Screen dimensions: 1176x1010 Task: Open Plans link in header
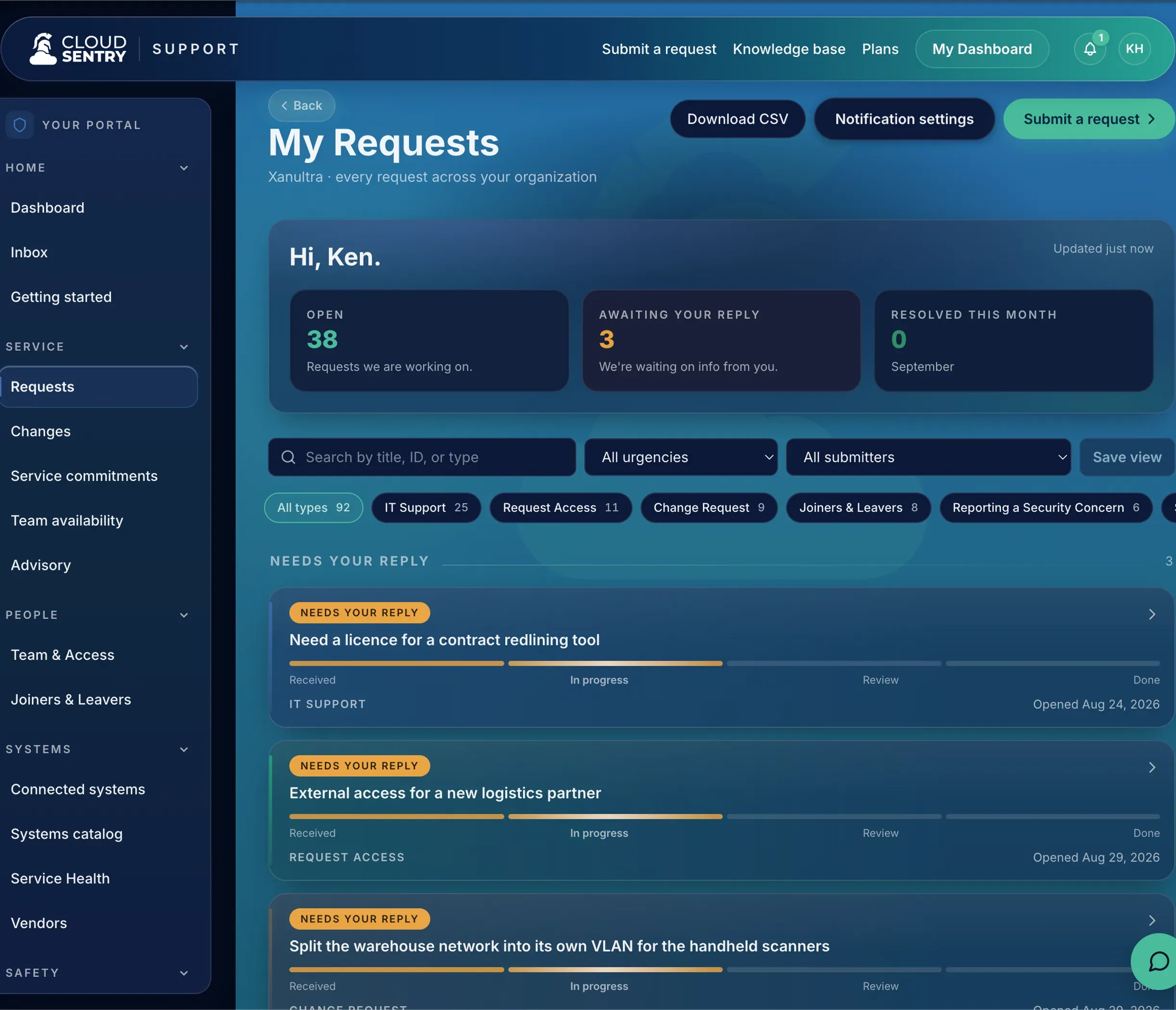coord(880,49)
